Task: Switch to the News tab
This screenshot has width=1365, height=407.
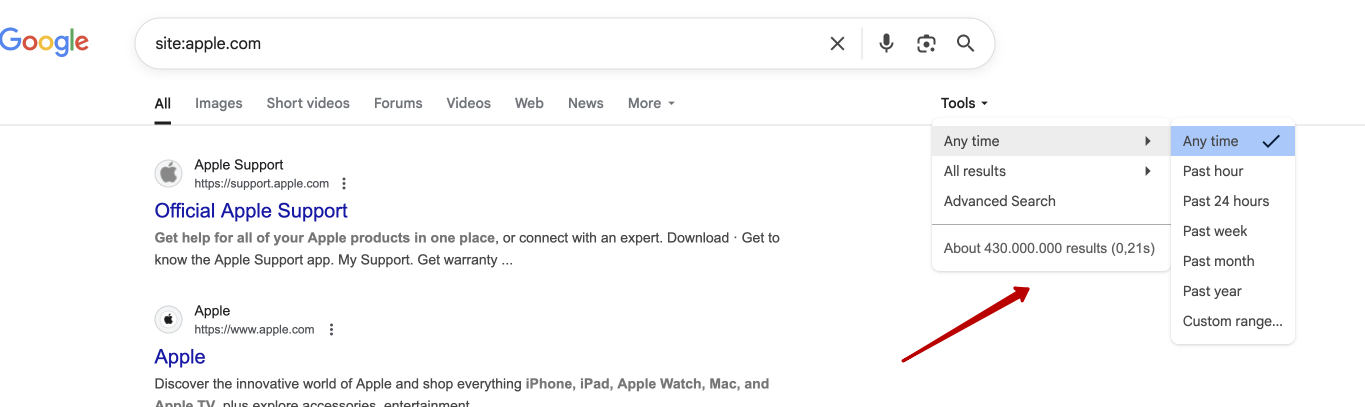Action: [x=585, y=103]
